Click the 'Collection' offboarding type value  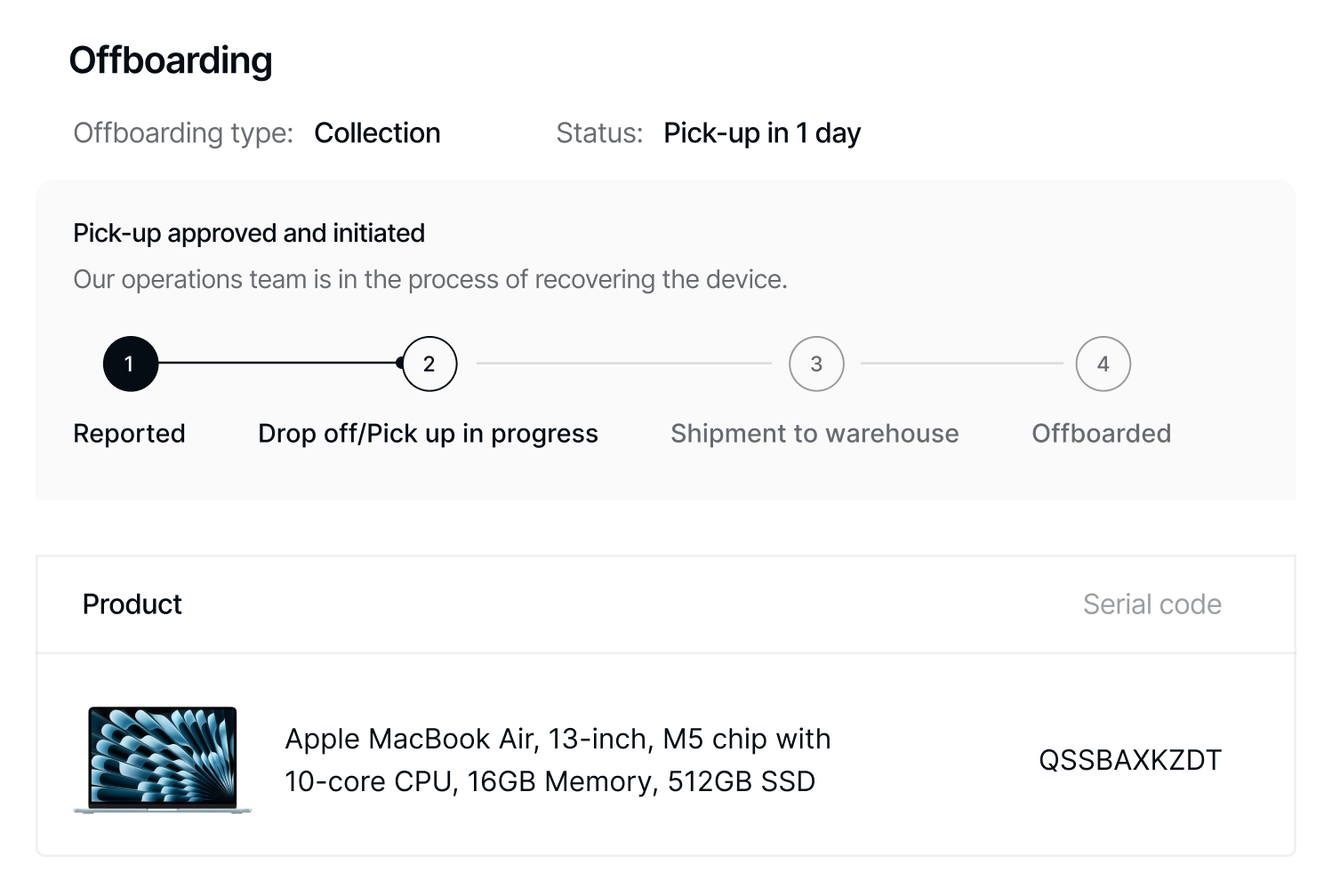tap(377, 133)
